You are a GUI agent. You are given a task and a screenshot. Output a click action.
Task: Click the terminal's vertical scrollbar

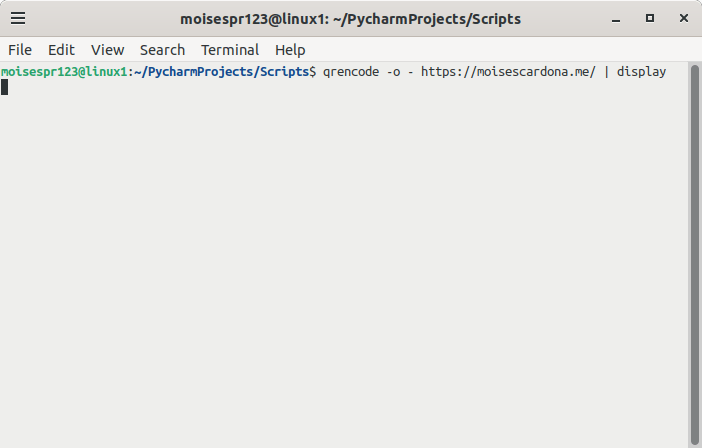click(x=694, y=250)
